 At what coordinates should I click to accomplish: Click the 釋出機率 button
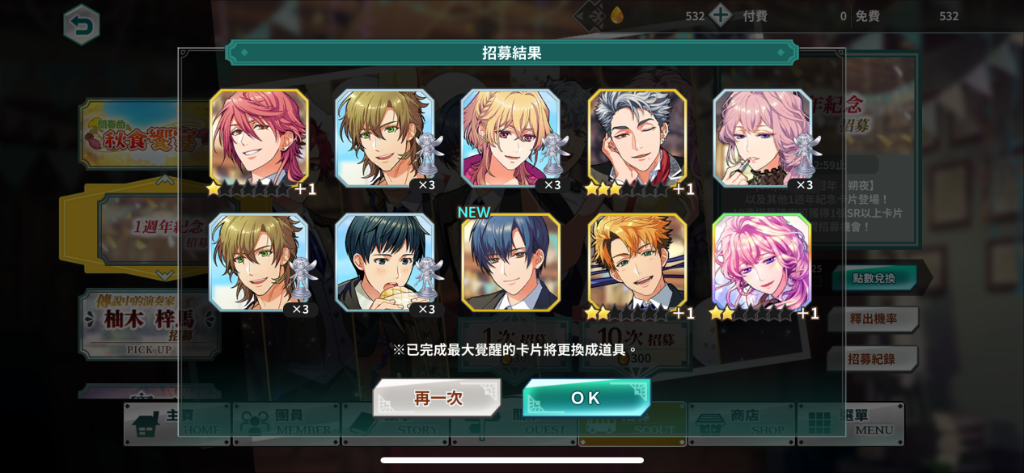(874, 319)
